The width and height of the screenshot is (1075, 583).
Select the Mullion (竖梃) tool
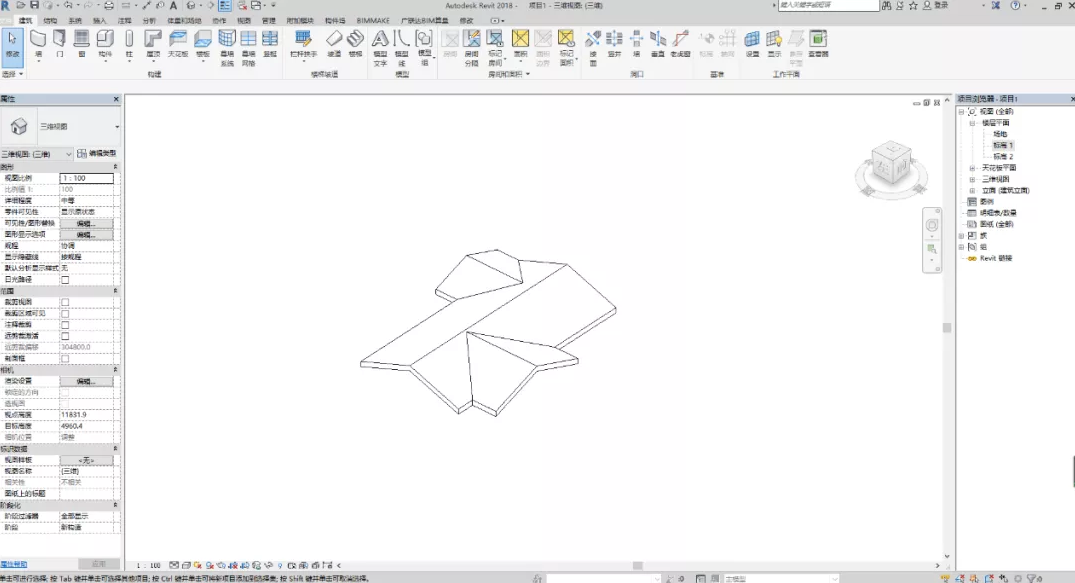[270, 44]
